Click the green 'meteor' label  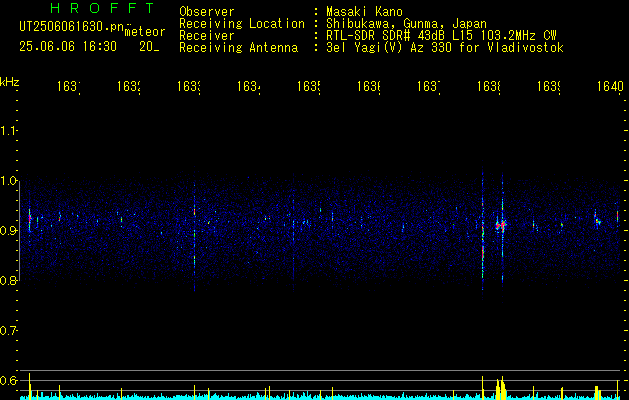[x=145, y=32]
